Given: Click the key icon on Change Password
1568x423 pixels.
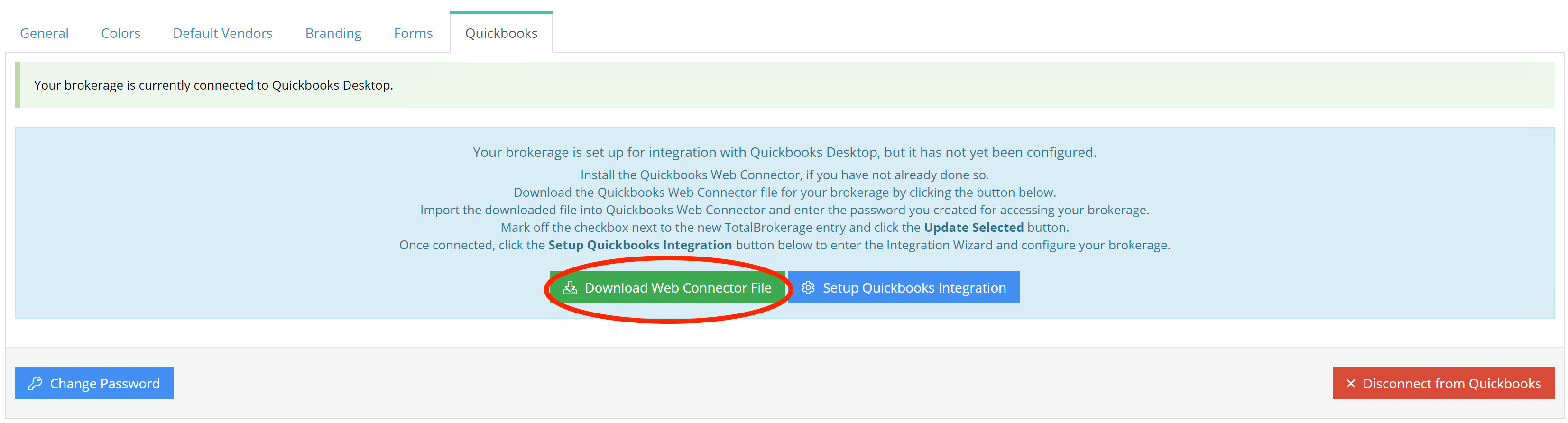Looking at the screenshot, I should pyautogui.click(x=35, y=384).
